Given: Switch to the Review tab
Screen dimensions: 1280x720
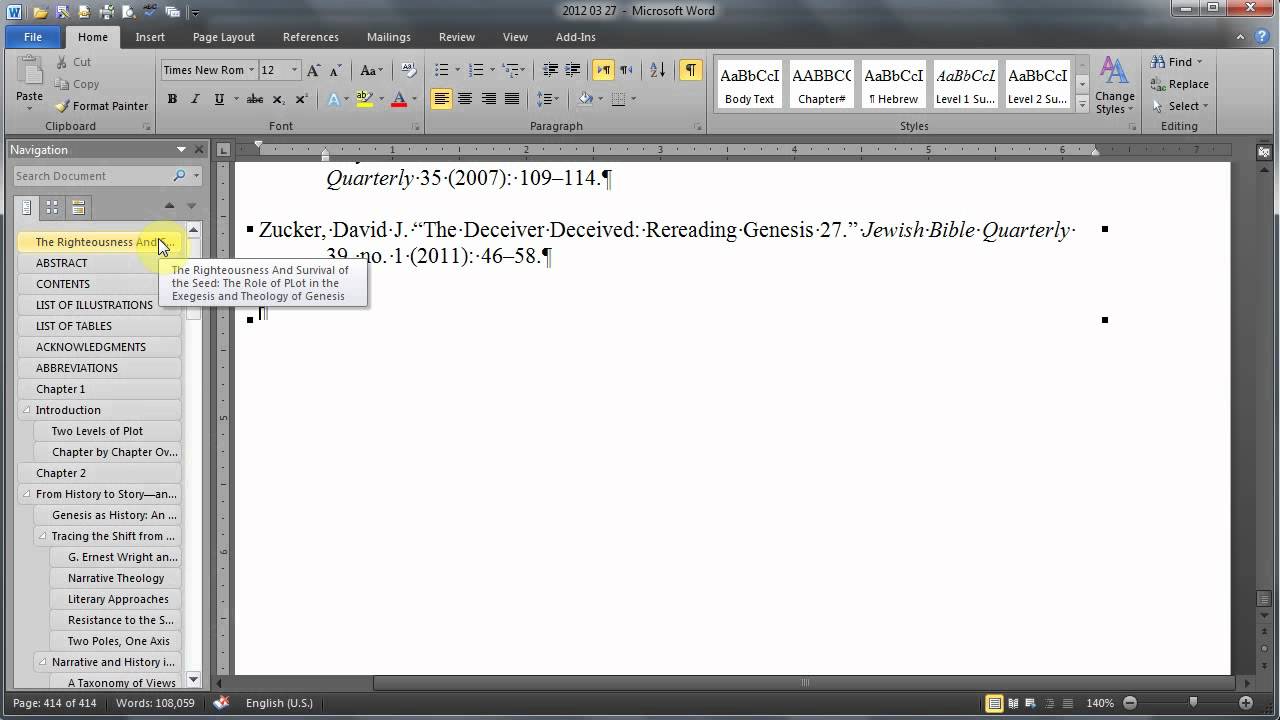Looking at the screenshot, I should pos(457,37).
